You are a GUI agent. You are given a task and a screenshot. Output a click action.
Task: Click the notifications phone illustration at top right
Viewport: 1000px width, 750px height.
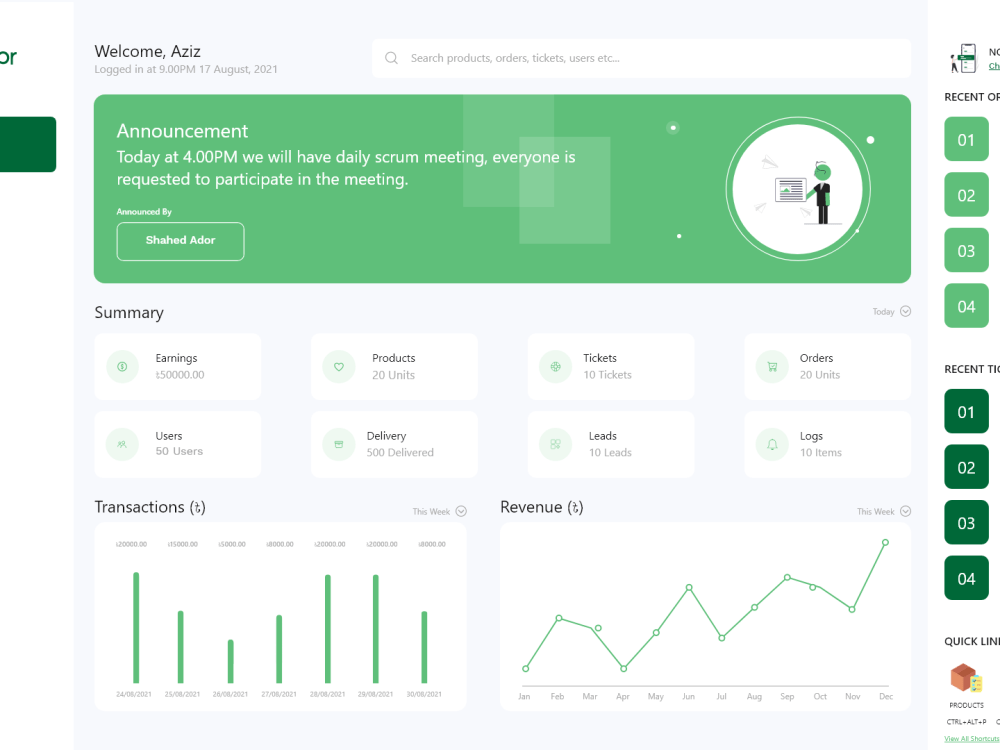pyautogui.click(x=963, y=57)
